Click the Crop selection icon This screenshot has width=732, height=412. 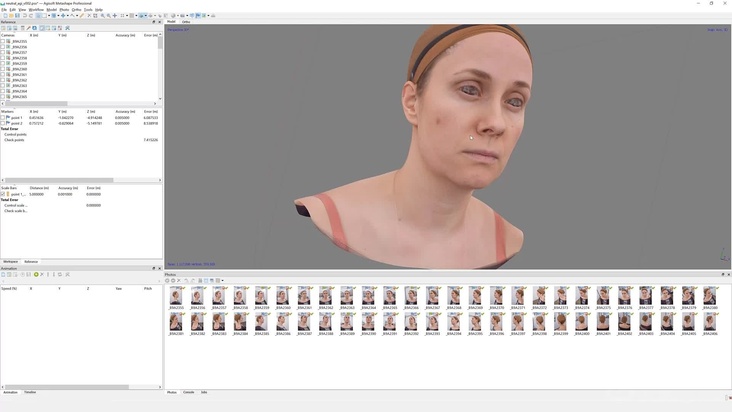(95, 15)
